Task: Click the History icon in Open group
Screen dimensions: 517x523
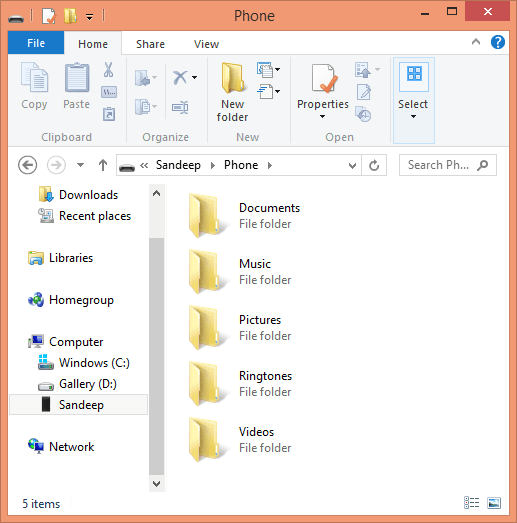Action: [x=363, y=114]
